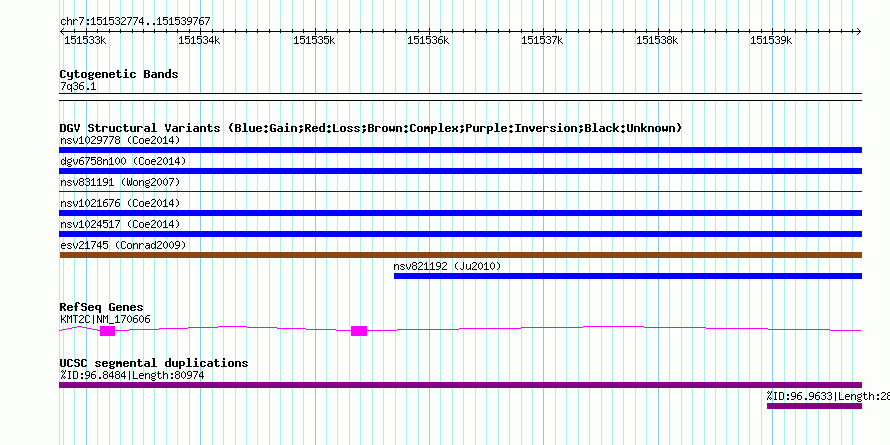Screen dimensions: 890x445
Task: Click the brown complex variant bar esv21745
Action: [x=460, y=255]
